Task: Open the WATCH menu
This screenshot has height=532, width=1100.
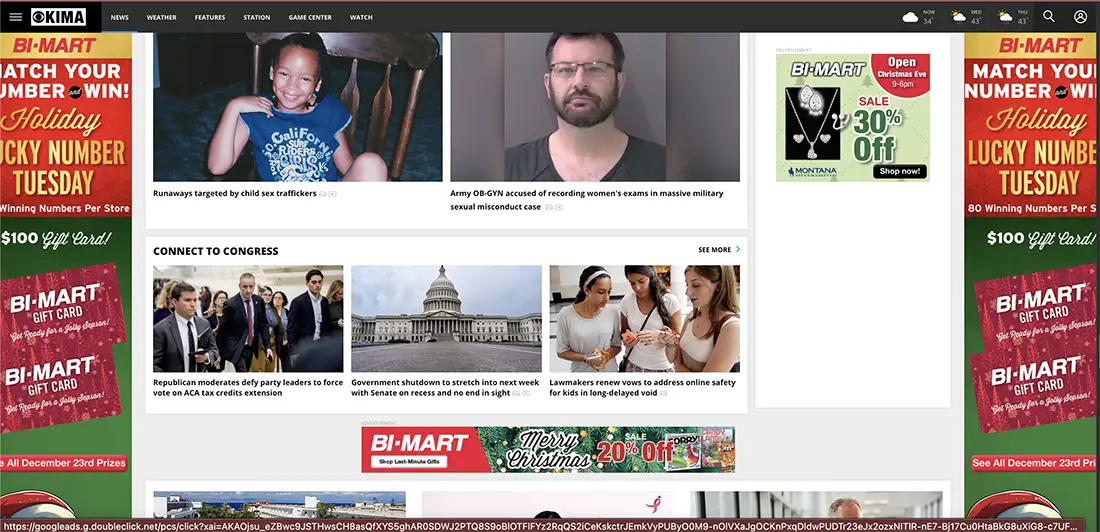Action: click(361, 18)
